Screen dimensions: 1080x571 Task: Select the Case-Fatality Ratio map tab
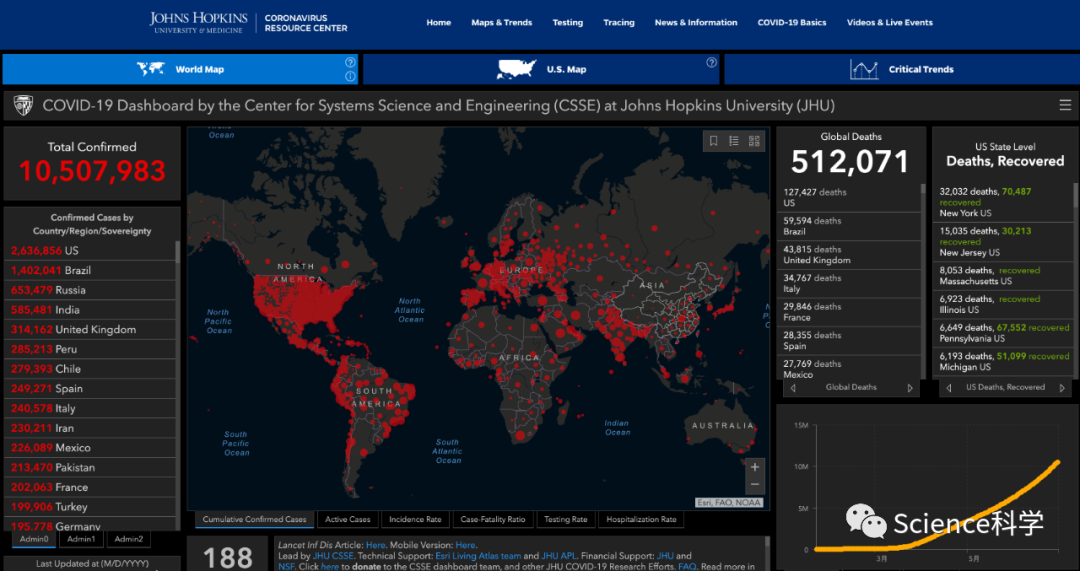click(x=492, y=519)
